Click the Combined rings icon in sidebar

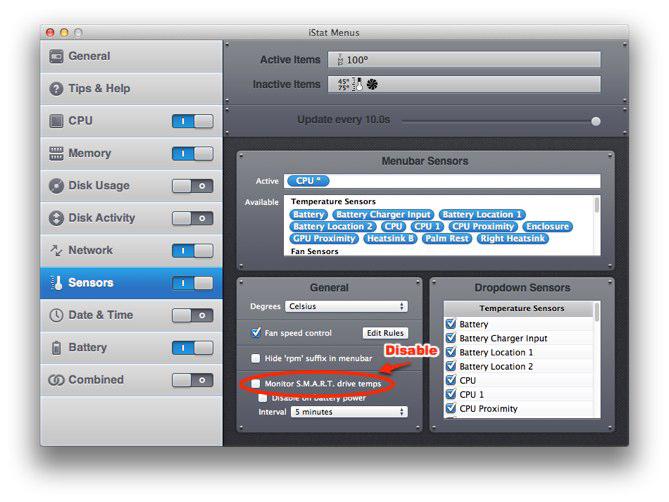[56, 380]
